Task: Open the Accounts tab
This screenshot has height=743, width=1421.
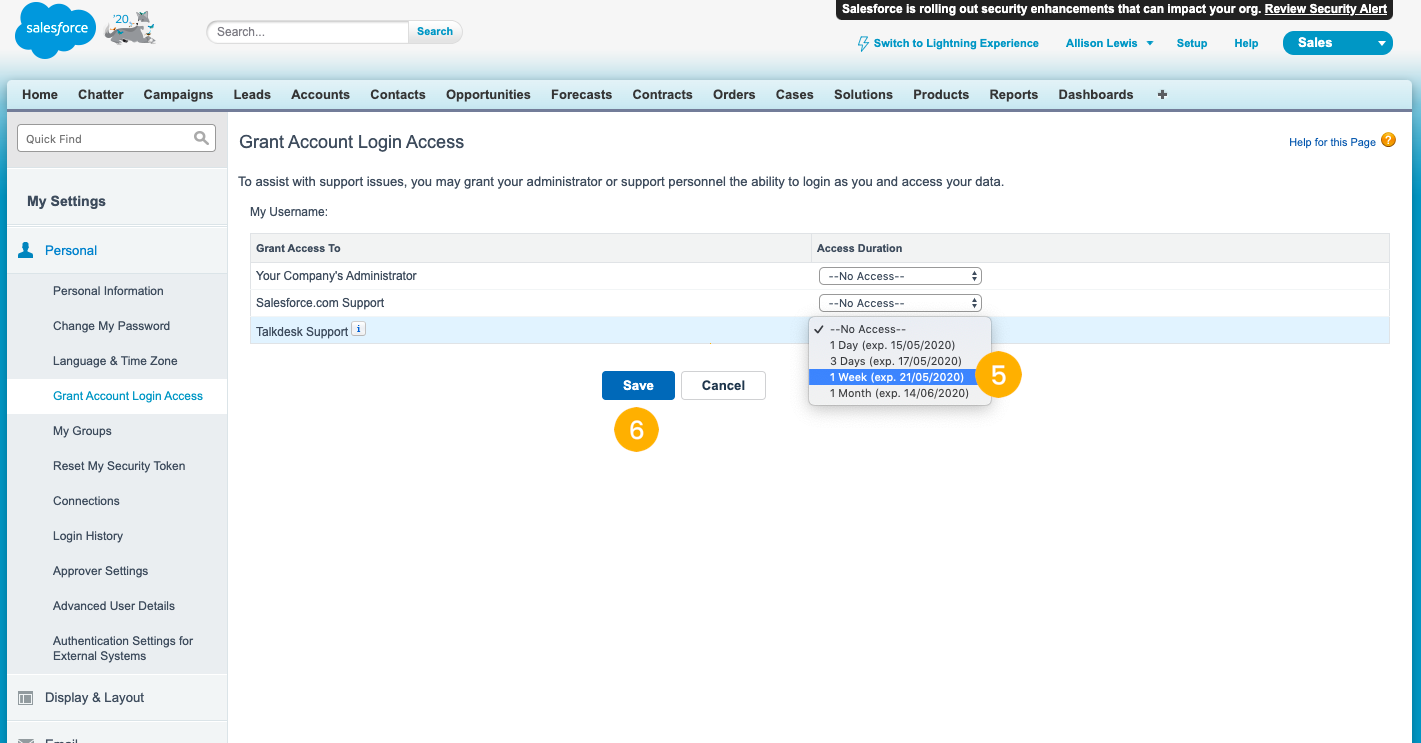Action: 320,95
